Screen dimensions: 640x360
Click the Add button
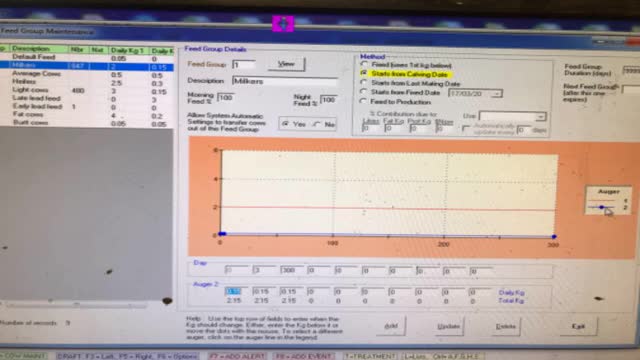point(391,326)
